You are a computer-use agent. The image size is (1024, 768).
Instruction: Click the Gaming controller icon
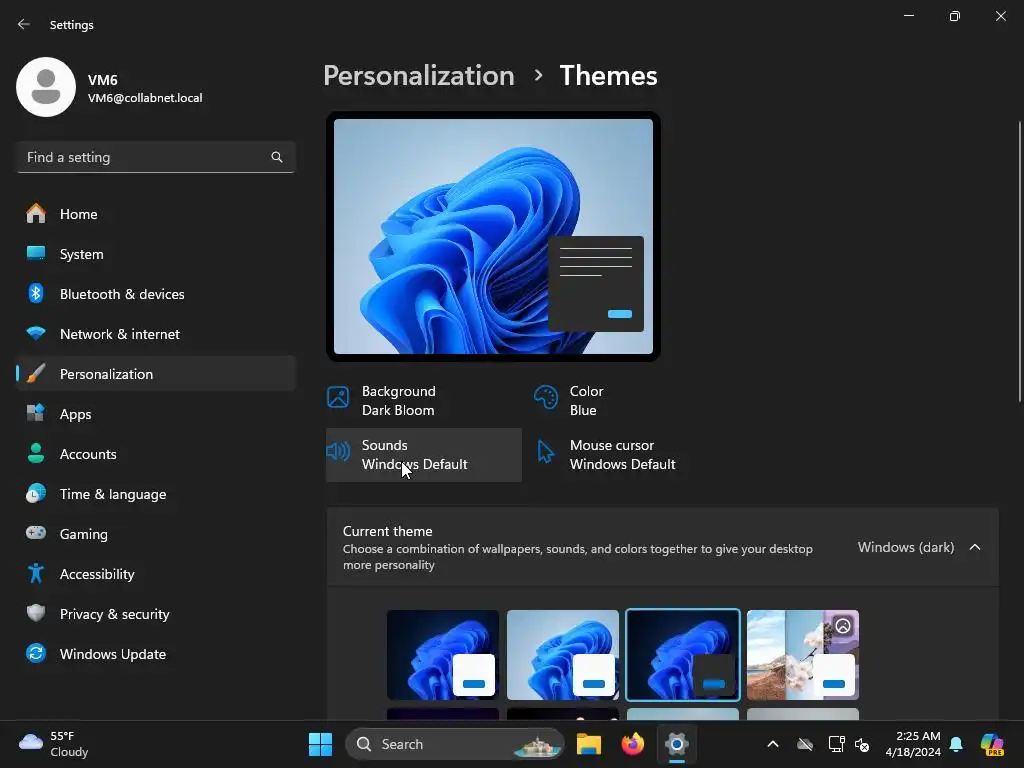[x=36, y=533]
